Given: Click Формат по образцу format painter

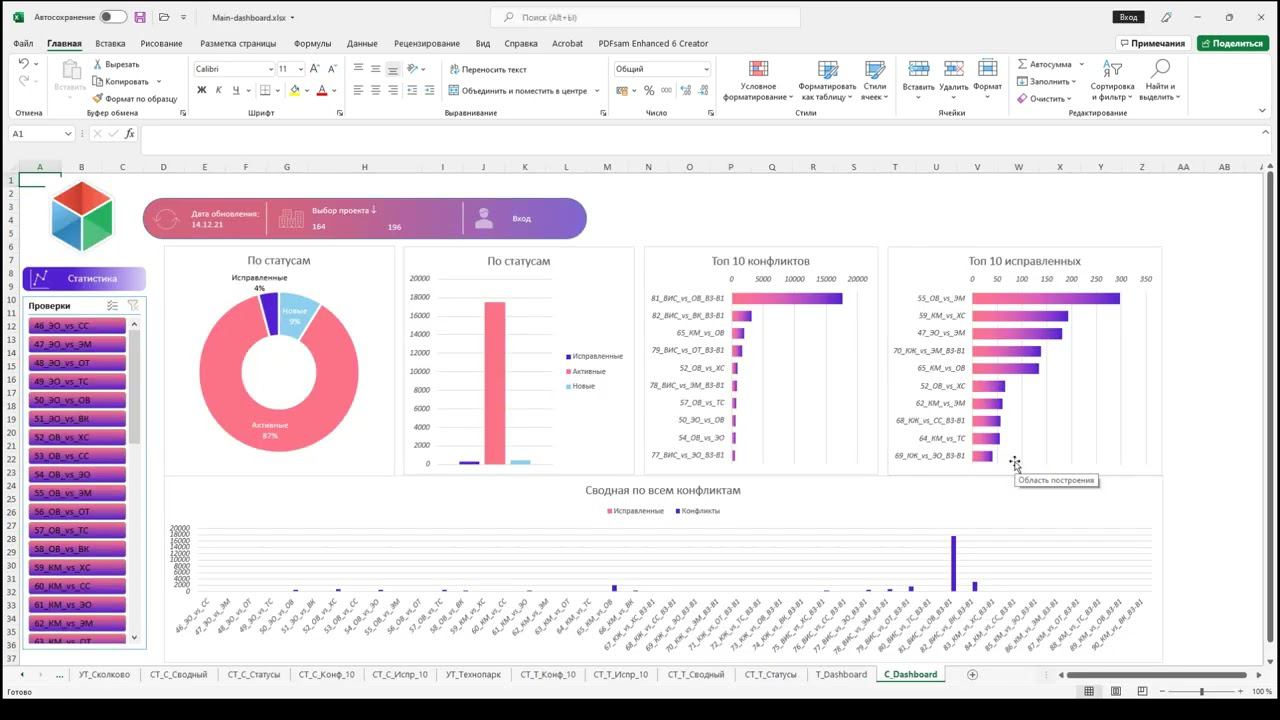Looking at the screenshot, I should point(134,99).
